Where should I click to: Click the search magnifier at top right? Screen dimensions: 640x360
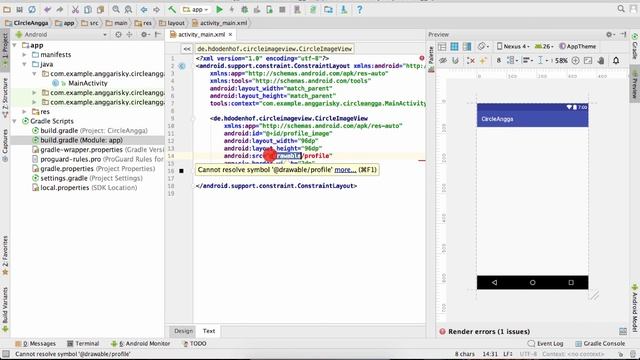pyautogui.click(x=621, y=9)
